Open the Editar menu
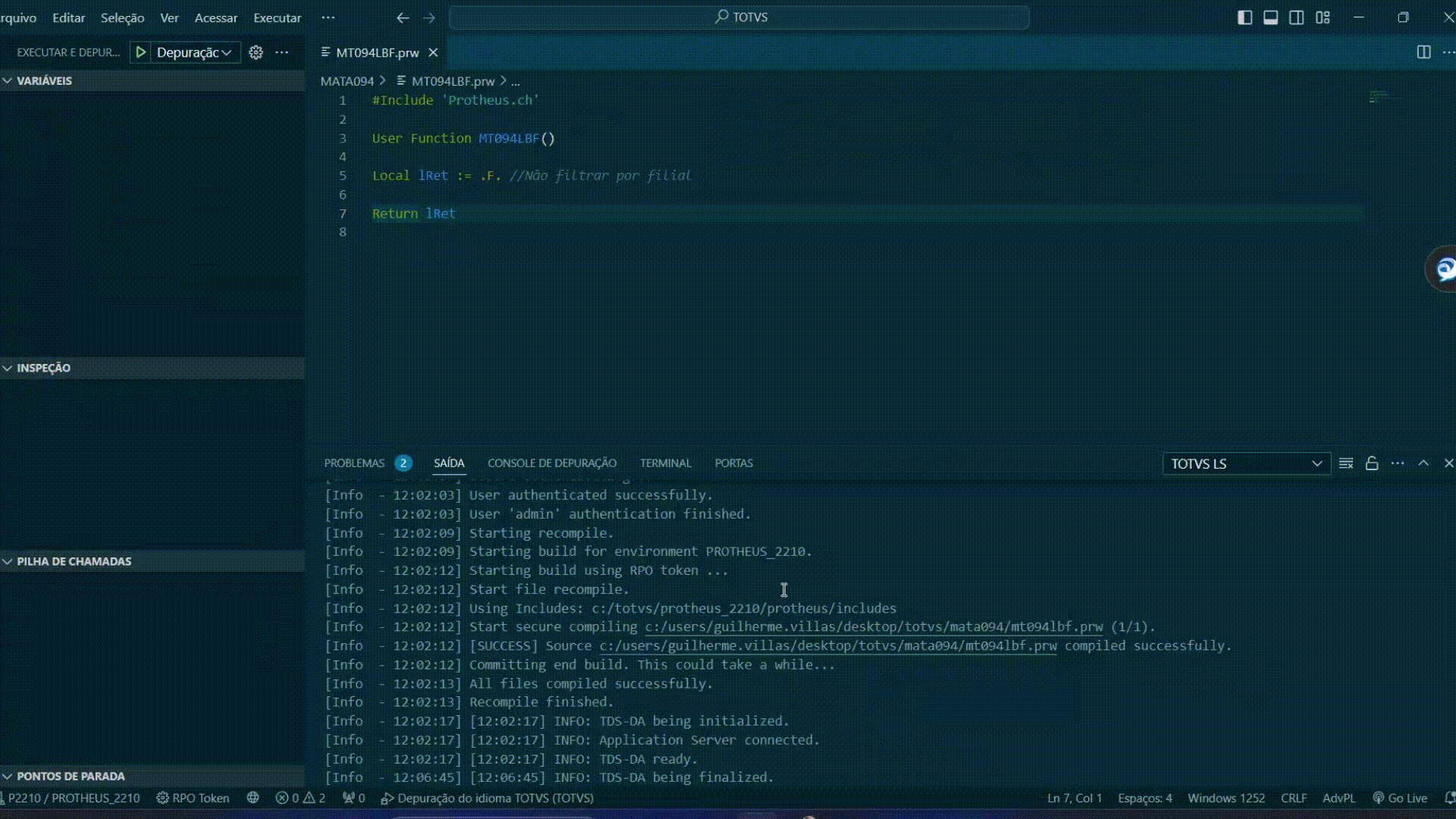The image size is (1456, 819). tap(68, 17)
